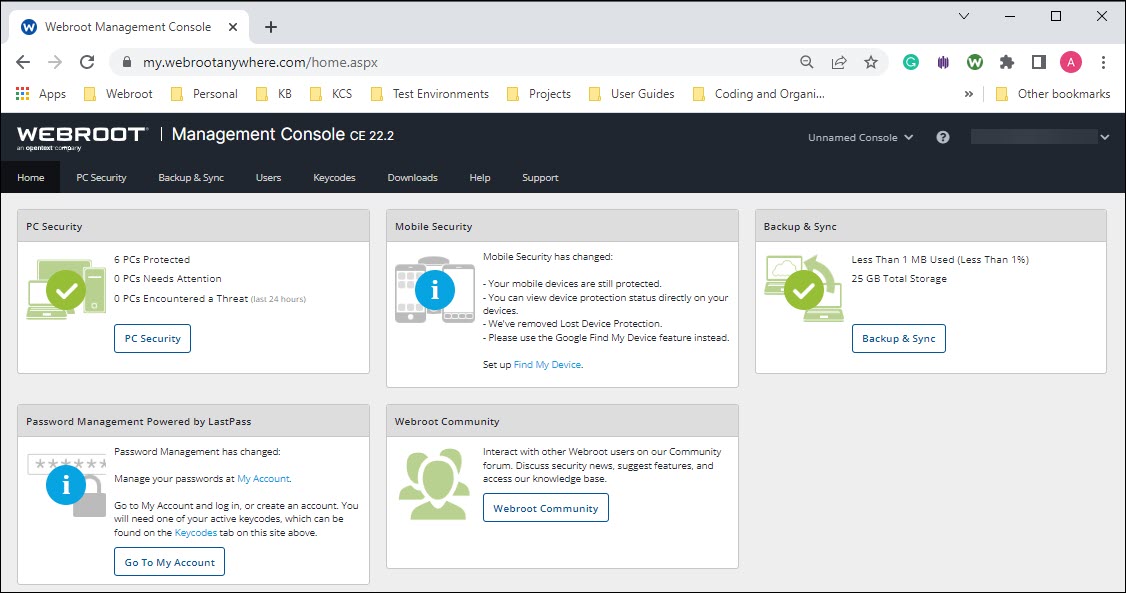Open the Webroot browser extension icon

point(975,62)
